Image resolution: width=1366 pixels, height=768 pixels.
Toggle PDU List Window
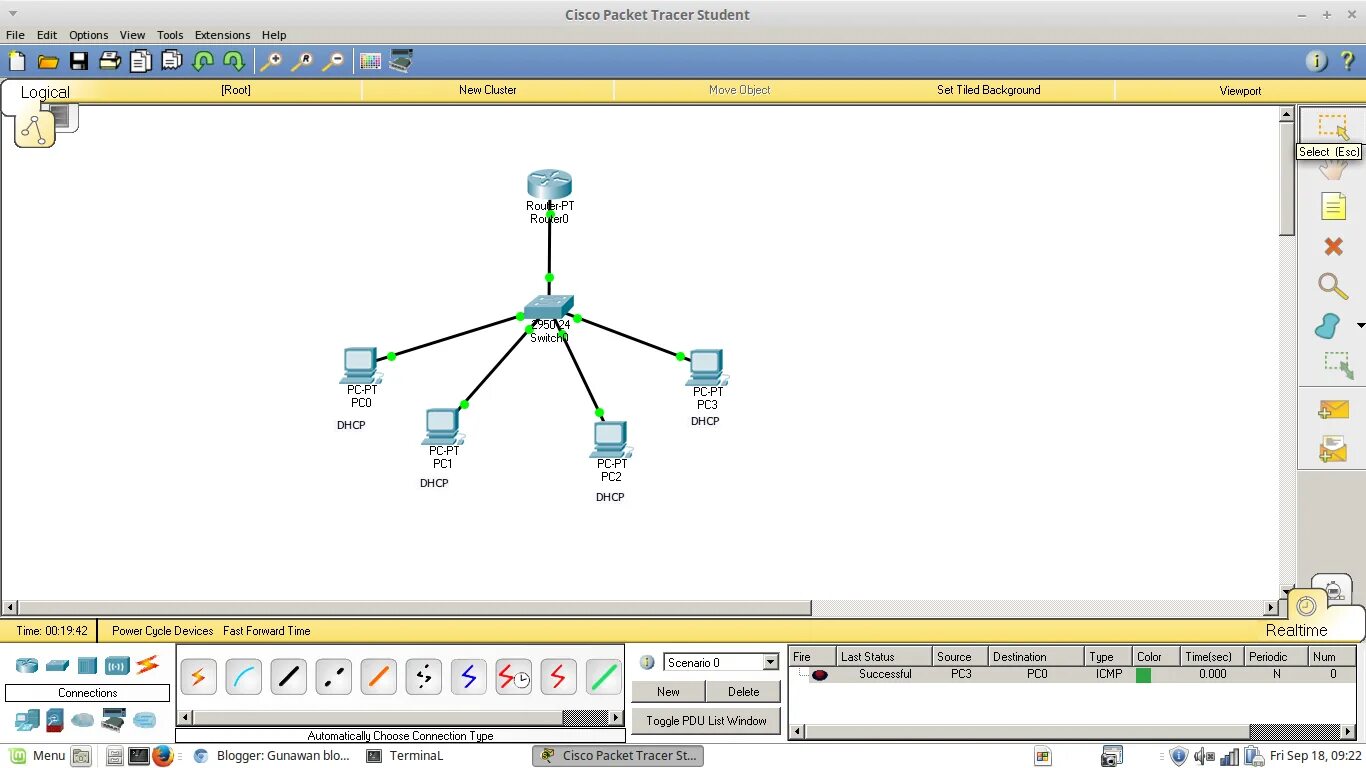tap(706, 720)
